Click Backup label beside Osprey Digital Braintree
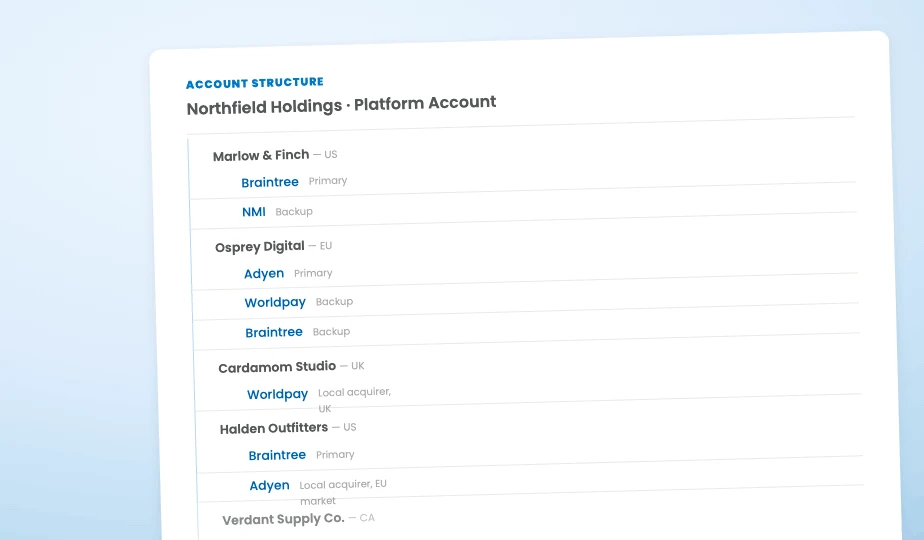 coord(331,331)
